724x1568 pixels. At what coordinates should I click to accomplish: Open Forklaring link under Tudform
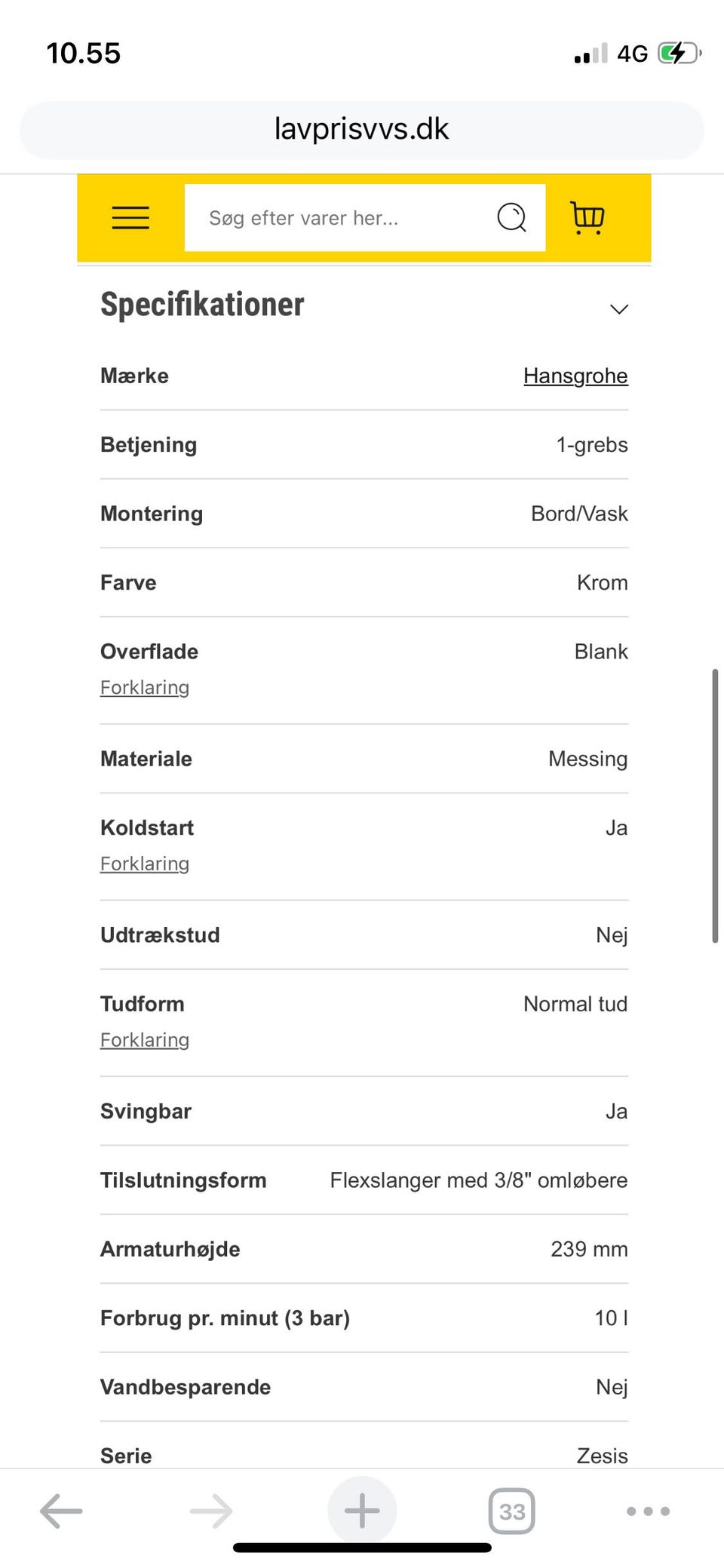point(145,1040)
